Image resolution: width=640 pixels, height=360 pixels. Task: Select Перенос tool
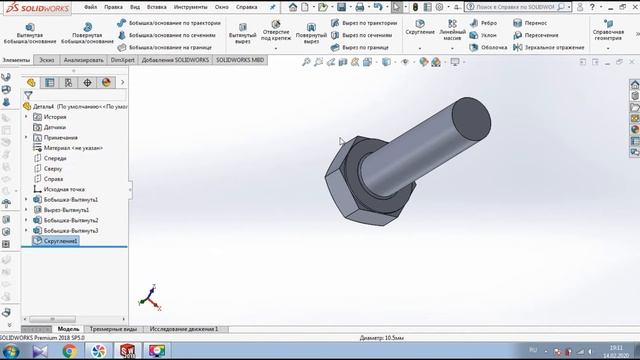(x=530, y=23)
